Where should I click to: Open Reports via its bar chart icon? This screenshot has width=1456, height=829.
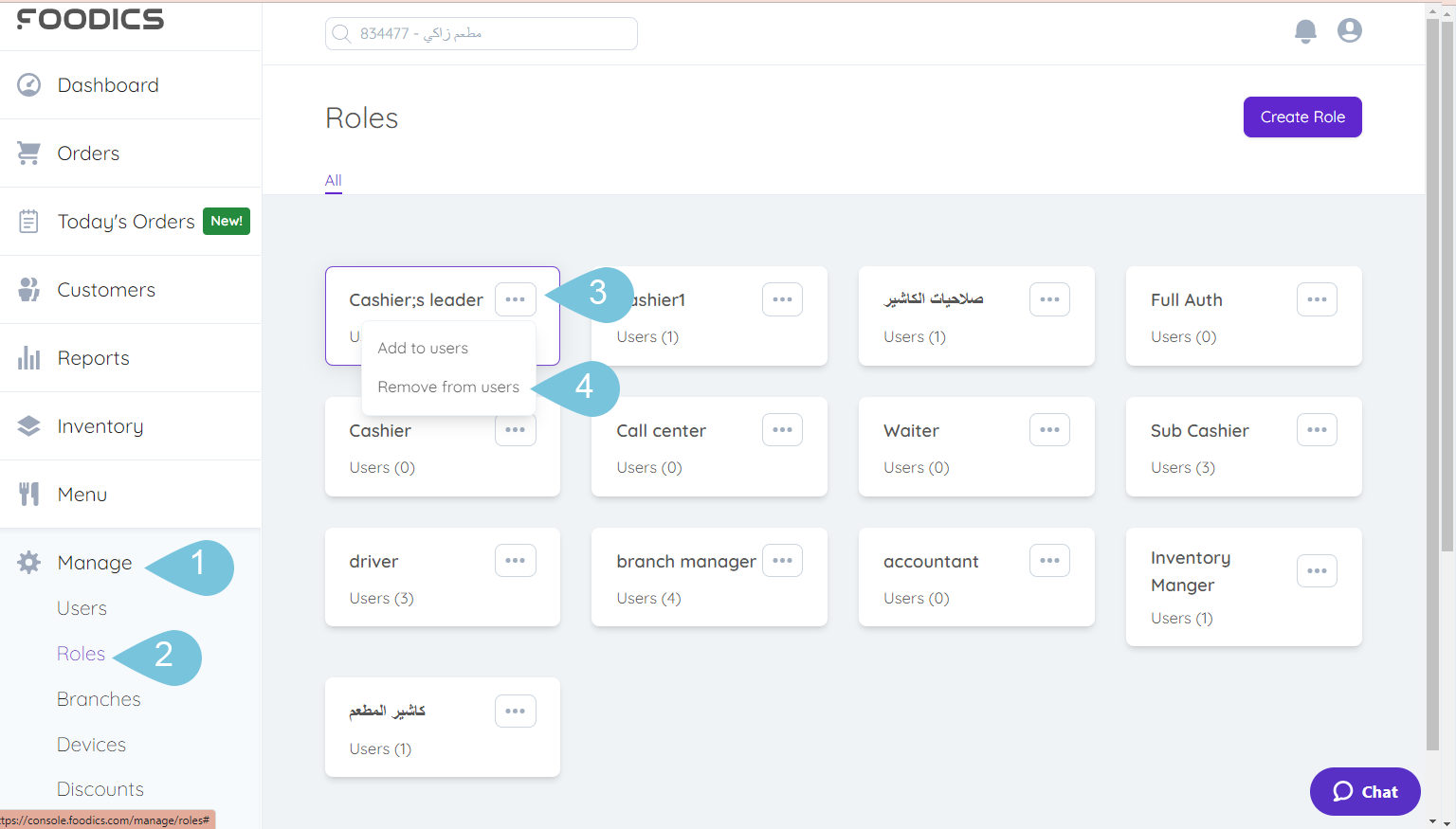[28, 357]
